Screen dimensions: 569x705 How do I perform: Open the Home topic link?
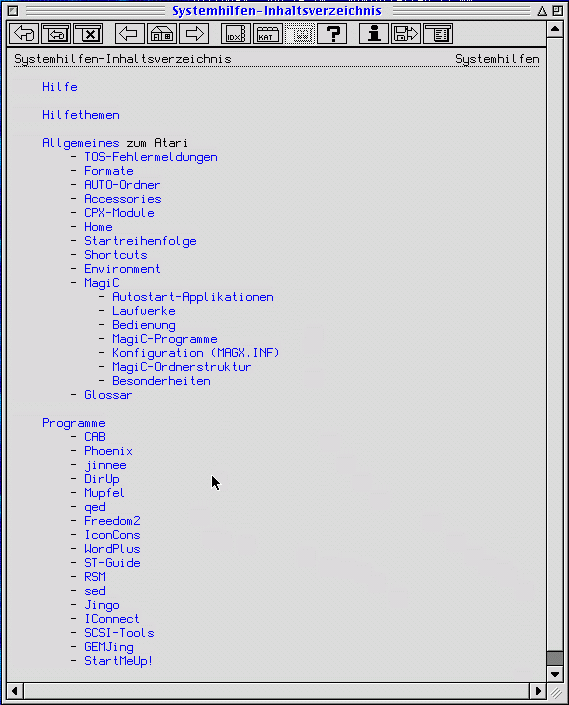pyautogui.click(x=98, y=227)
